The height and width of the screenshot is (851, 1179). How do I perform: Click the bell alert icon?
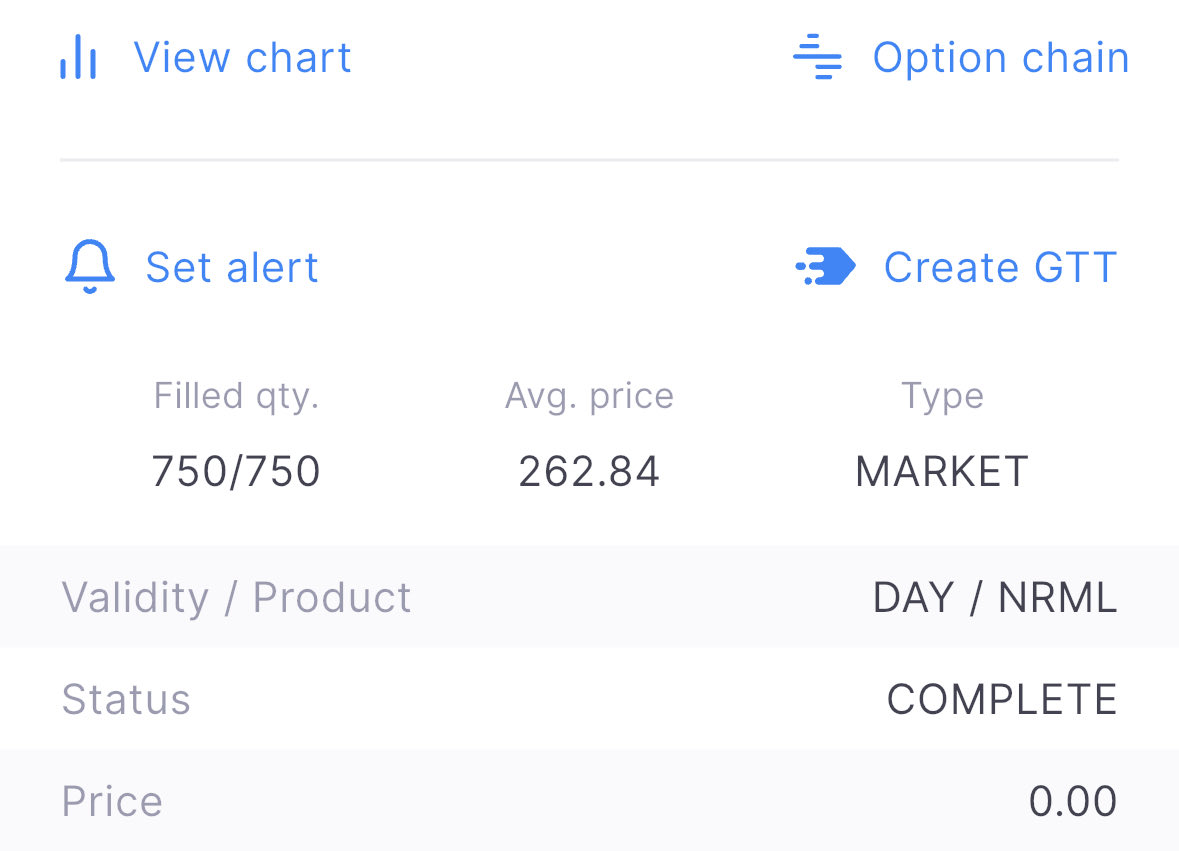click(x=90, y=267)
